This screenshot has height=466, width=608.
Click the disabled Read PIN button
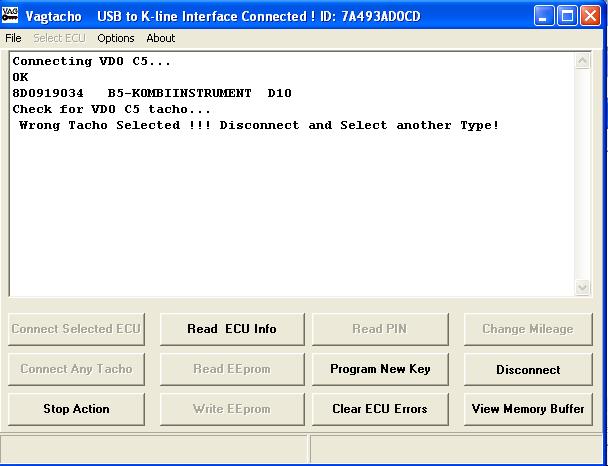380,329
